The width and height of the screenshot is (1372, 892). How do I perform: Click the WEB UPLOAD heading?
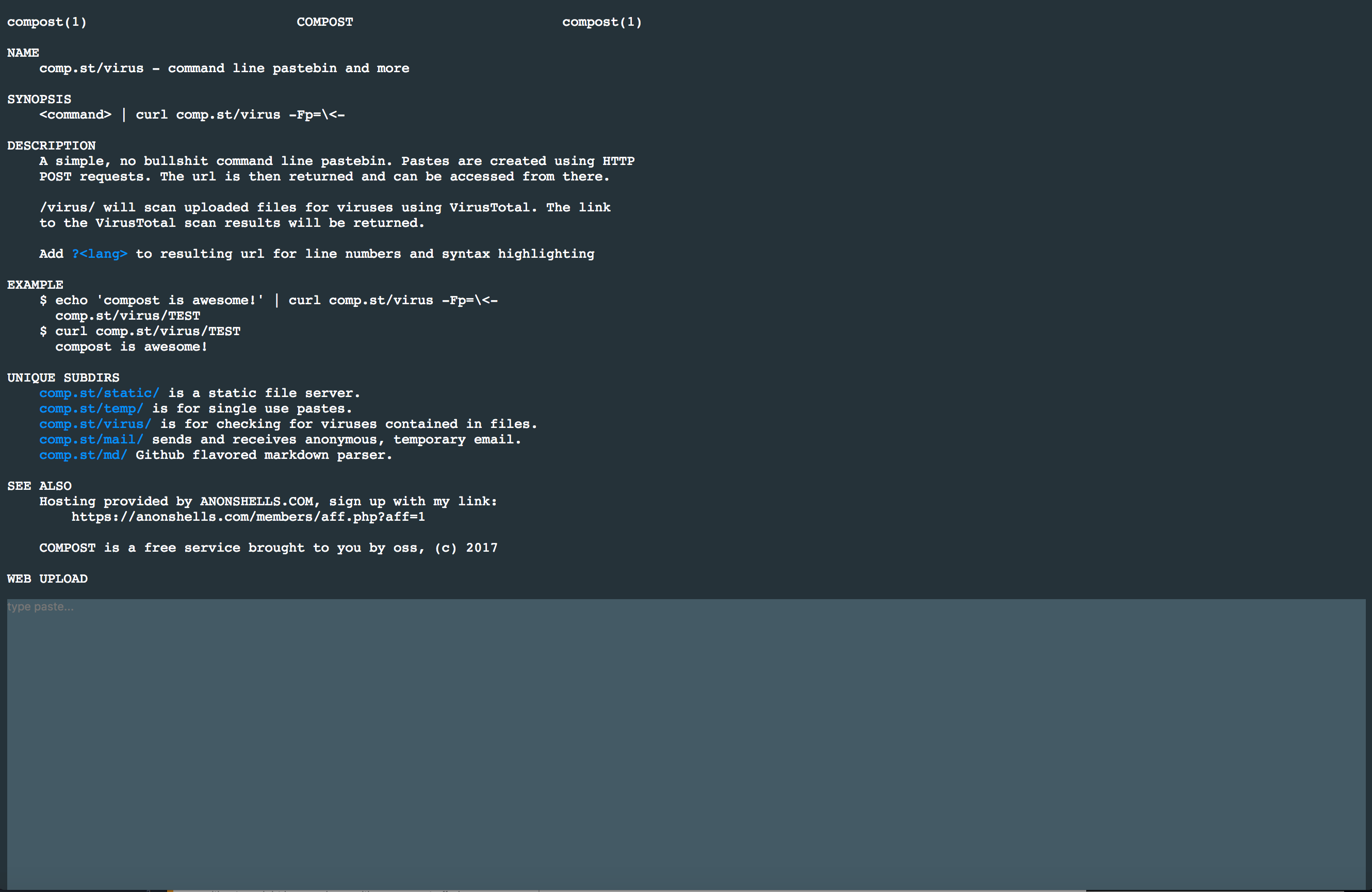pyautogui.click(x=47, y=579)
